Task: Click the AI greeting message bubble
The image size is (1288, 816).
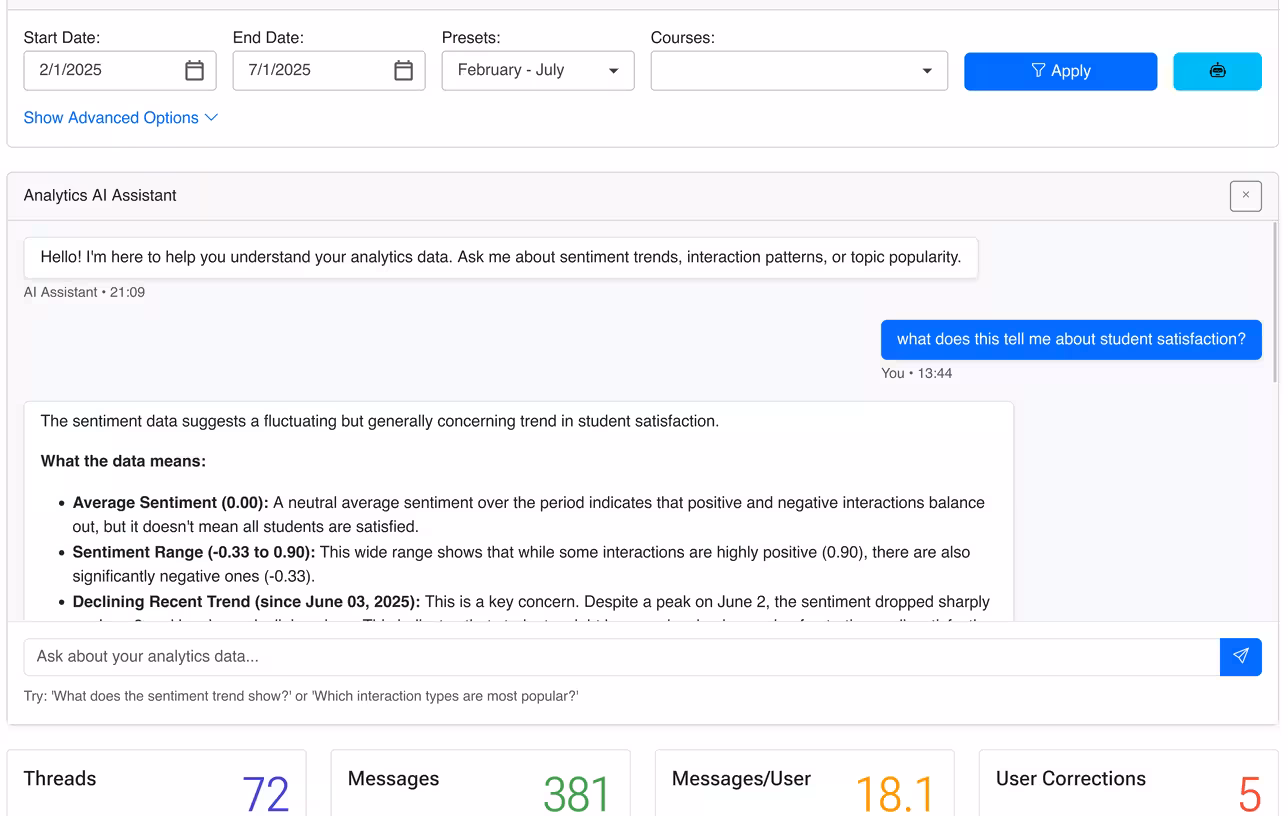Action: click(501, 258)
